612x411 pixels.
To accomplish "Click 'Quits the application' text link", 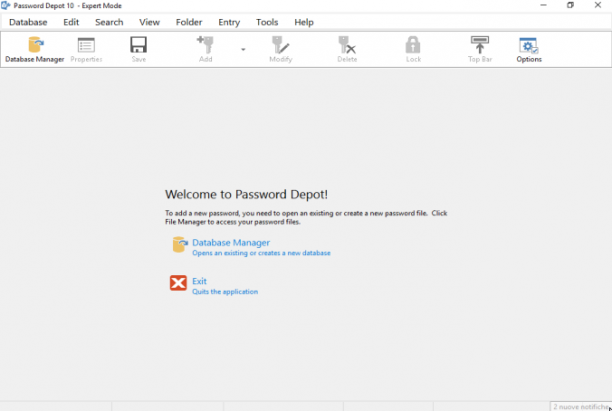I will click(225, 292).
